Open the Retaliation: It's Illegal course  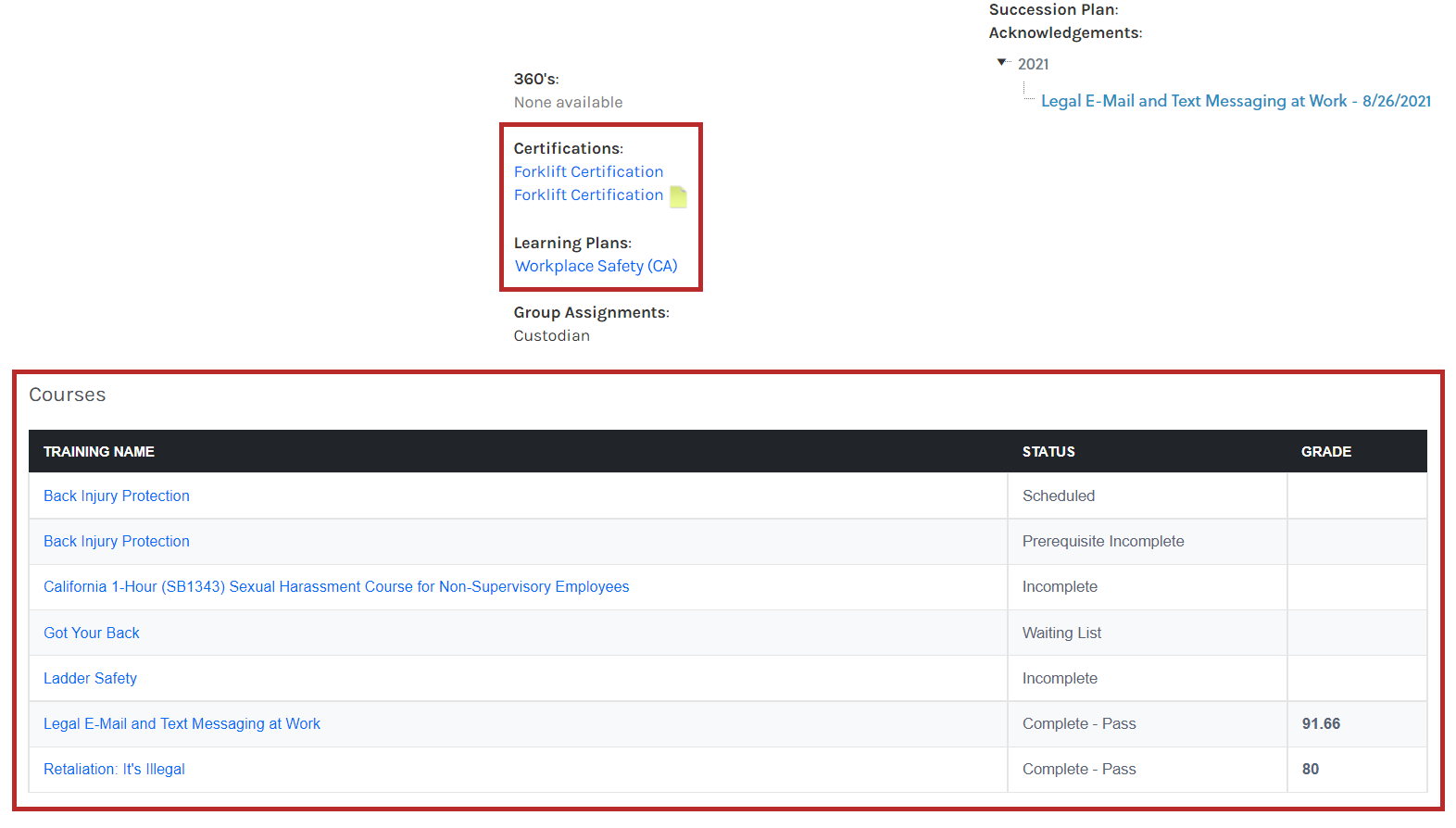114,769
